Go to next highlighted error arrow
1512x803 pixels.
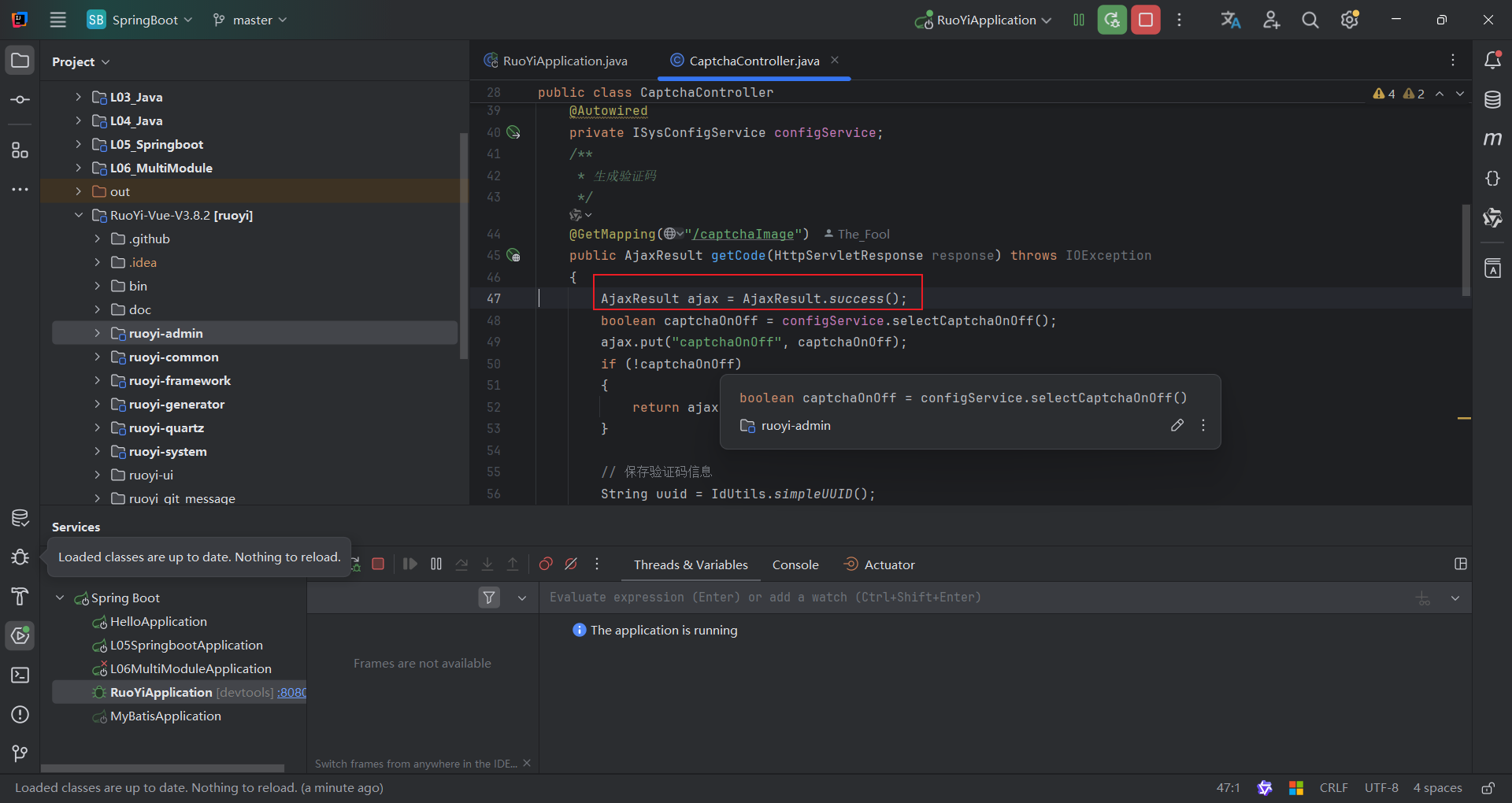click(1460, 93)
